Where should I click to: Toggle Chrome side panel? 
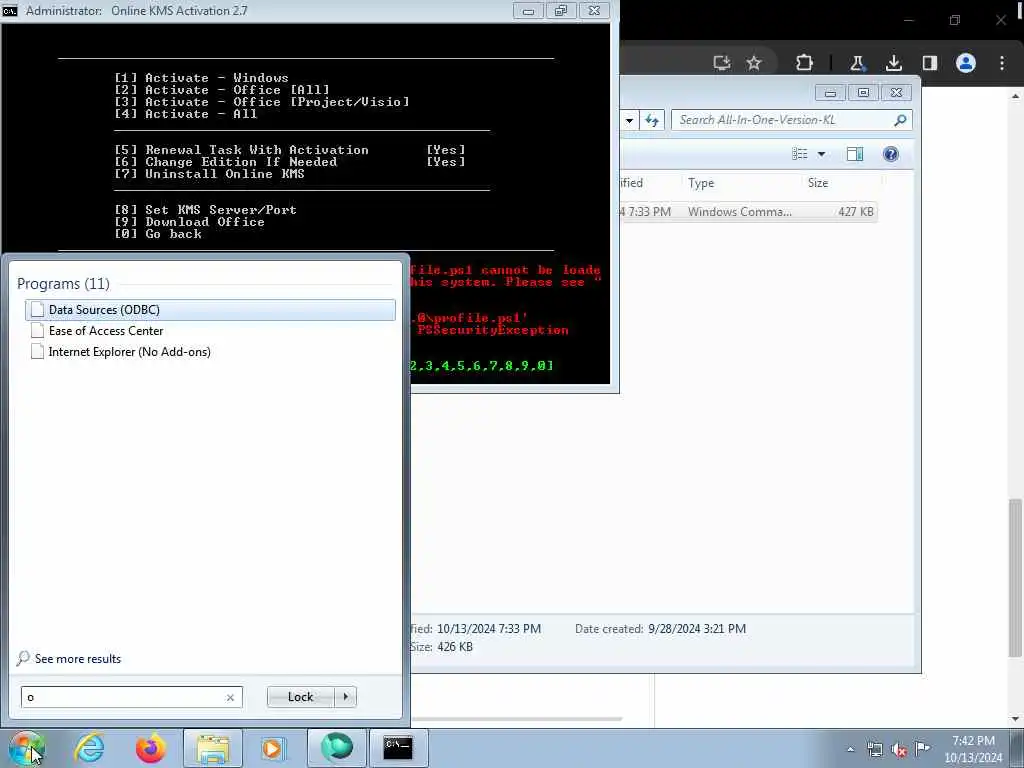pyautogui.click(x=930, y=63)
